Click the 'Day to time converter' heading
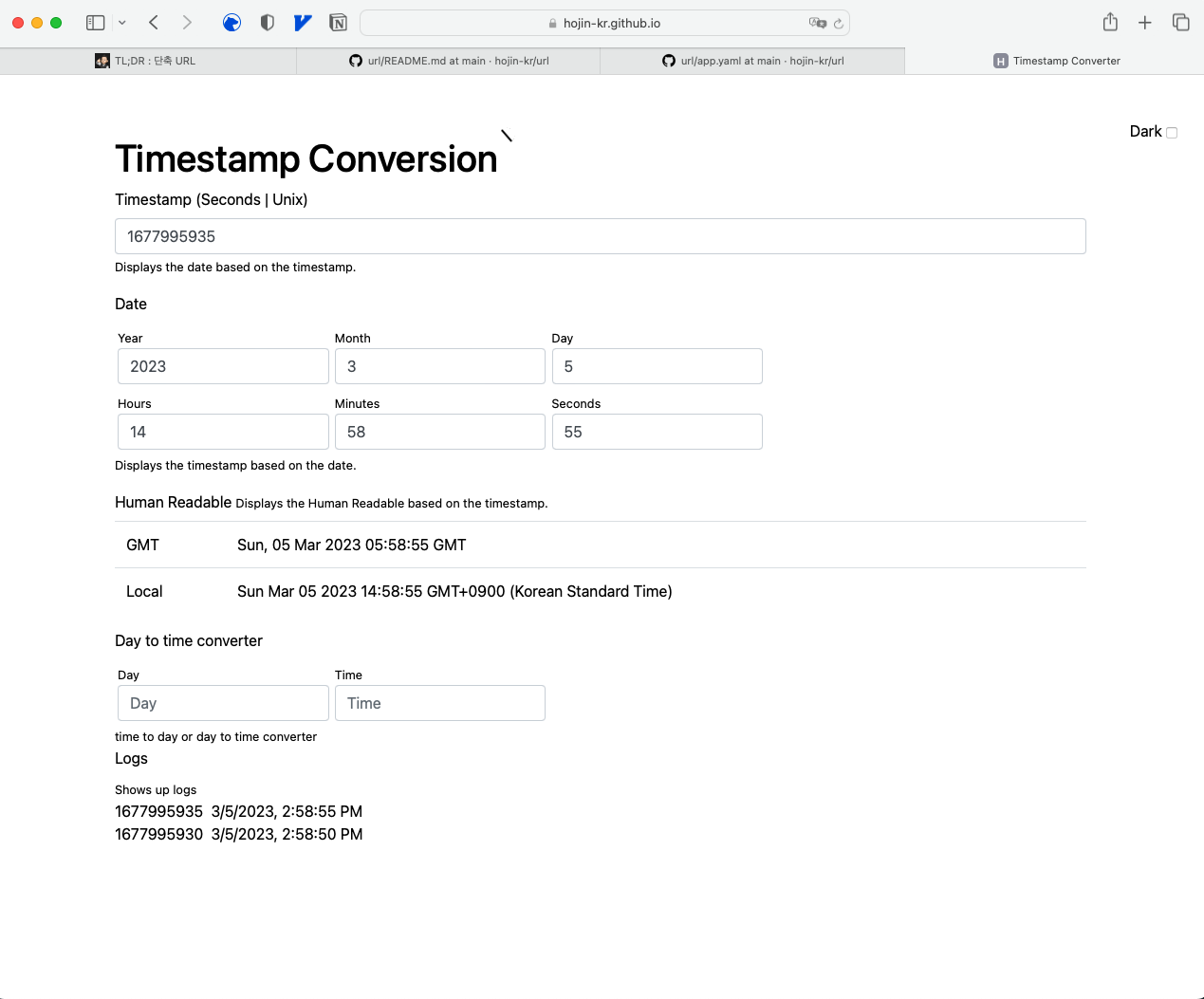This screenshot has width=1204, height=999. point(189,640)
